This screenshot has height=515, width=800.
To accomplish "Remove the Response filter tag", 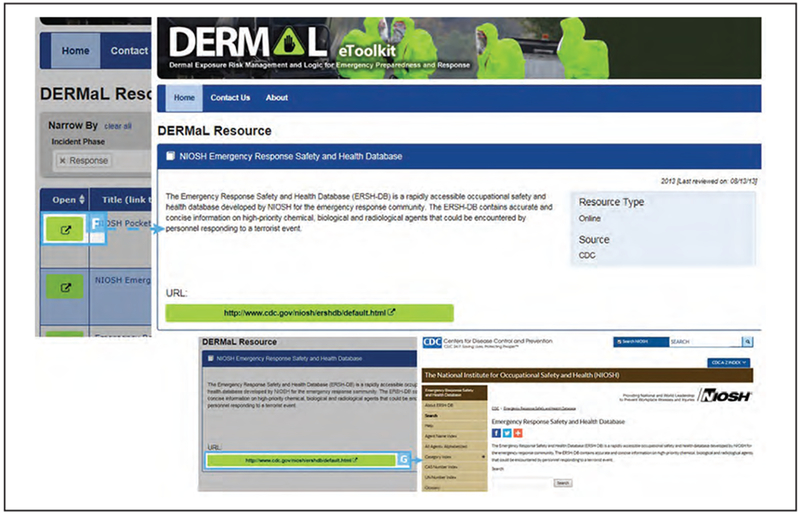I will click(x=62, y=161).
